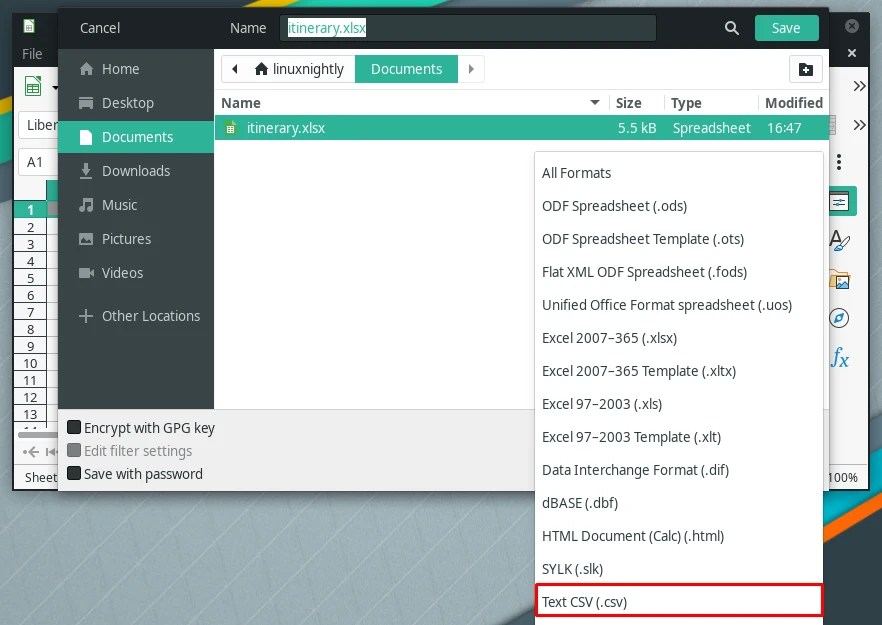The width and height of the screenshot is (882, 625).
Task: Click the Cancel button
Action: point(99,28)
